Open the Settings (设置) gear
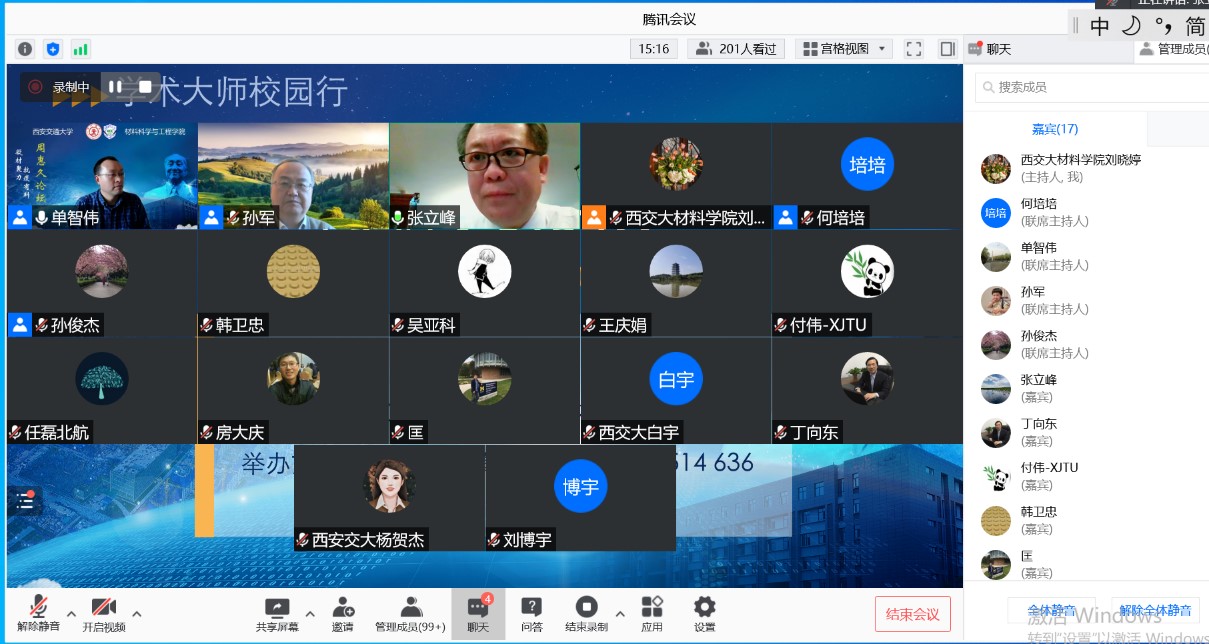The image size is (1209, 644). point(704,613)
